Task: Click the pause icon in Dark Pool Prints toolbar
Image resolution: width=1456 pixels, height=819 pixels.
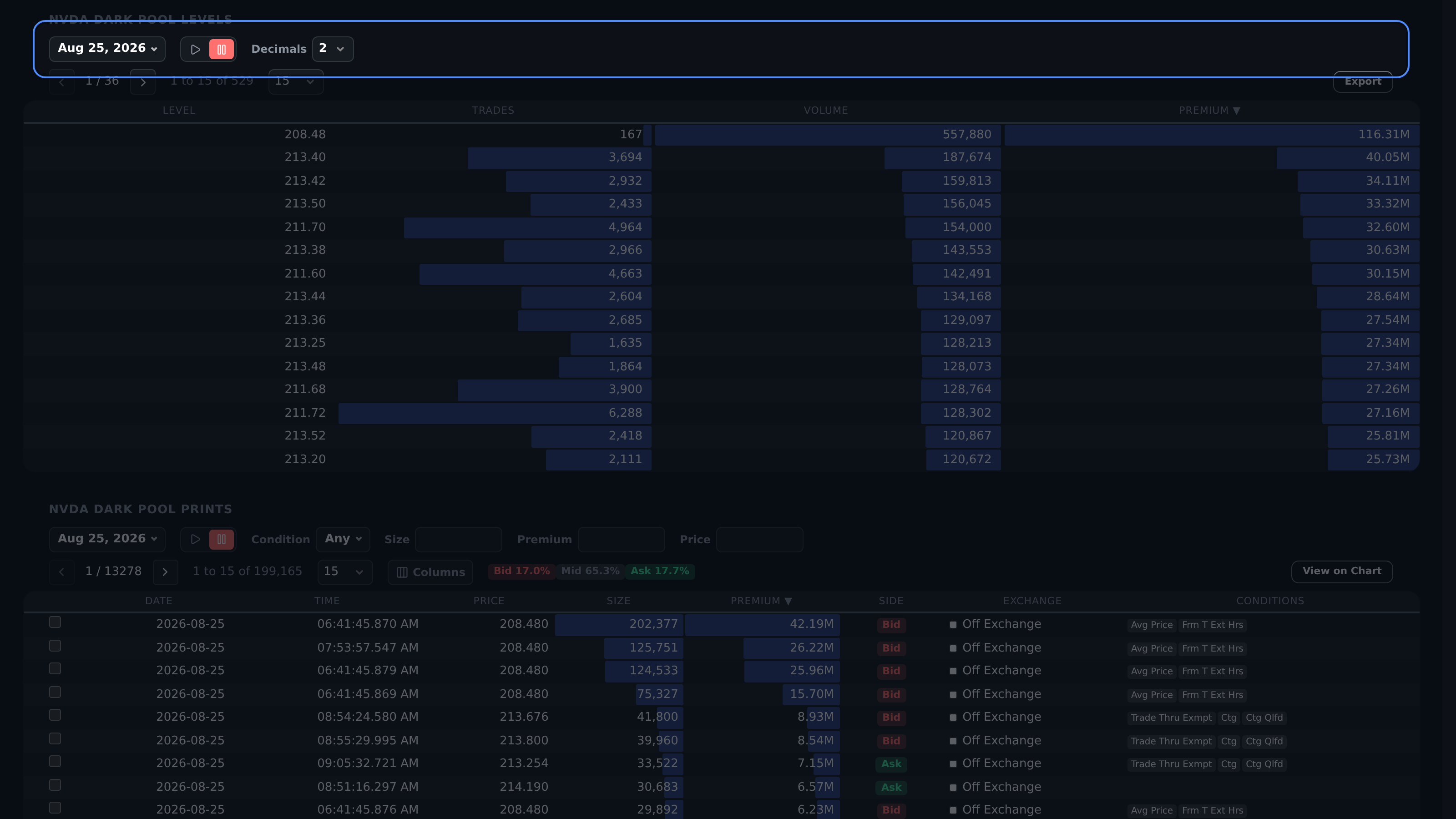Action: coord(222,539)
